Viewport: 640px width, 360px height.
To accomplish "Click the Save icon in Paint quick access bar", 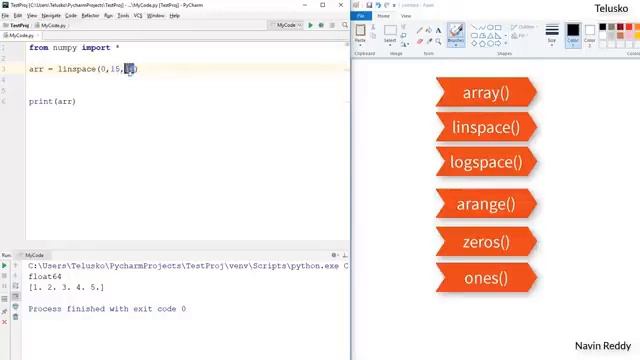I will (369, 5).
